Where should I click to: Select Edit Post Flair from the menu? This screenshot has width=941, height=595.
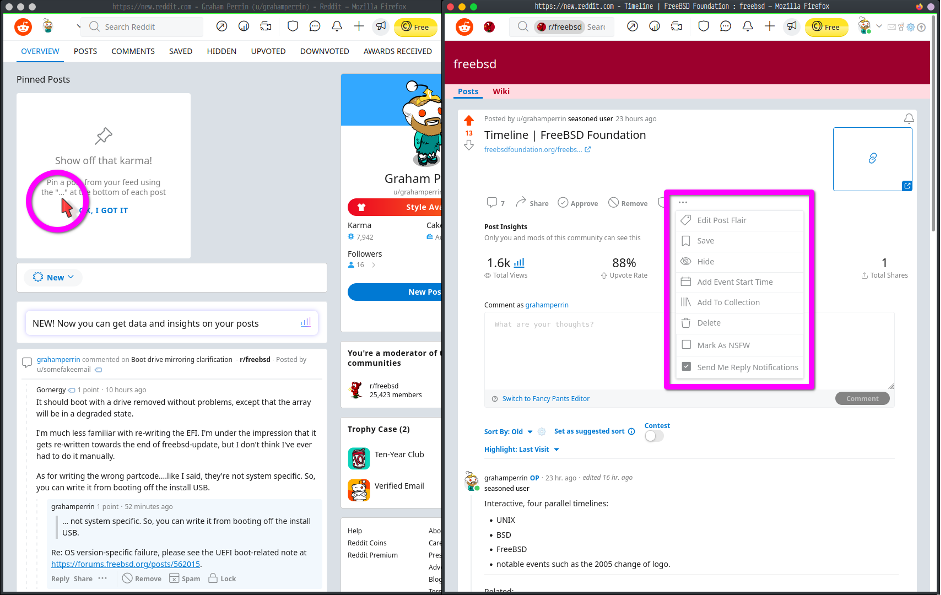[x=721, y=220]
